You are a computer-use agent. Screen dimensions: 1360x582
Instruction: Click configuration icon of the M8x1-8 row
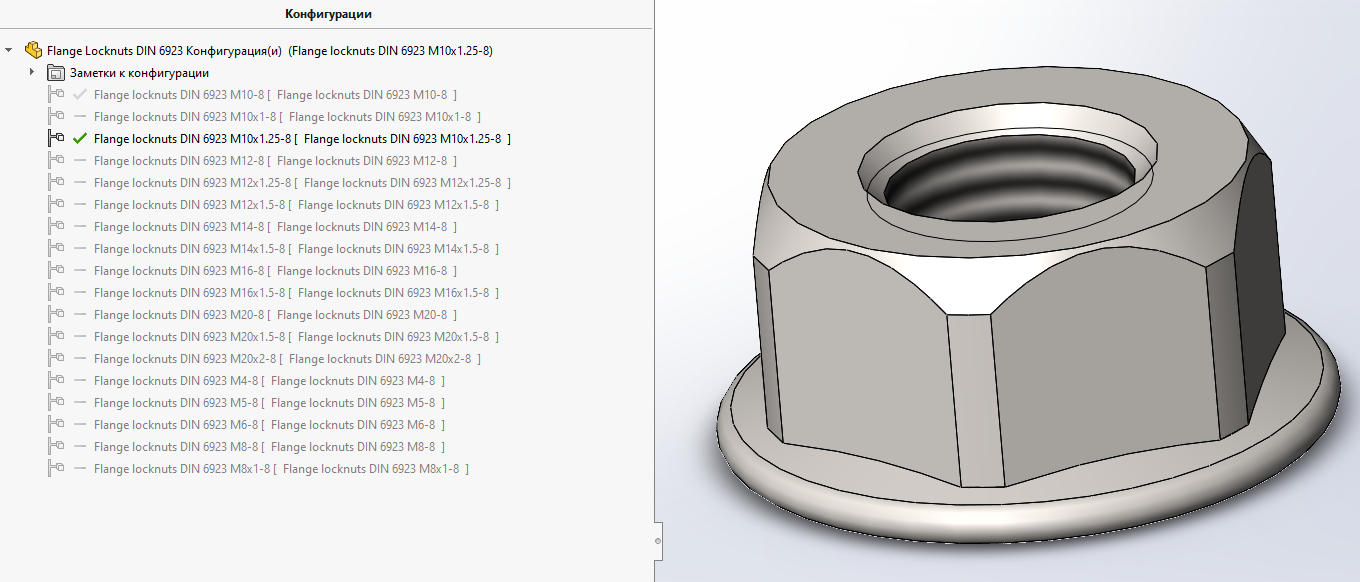(x=56, y=468)
